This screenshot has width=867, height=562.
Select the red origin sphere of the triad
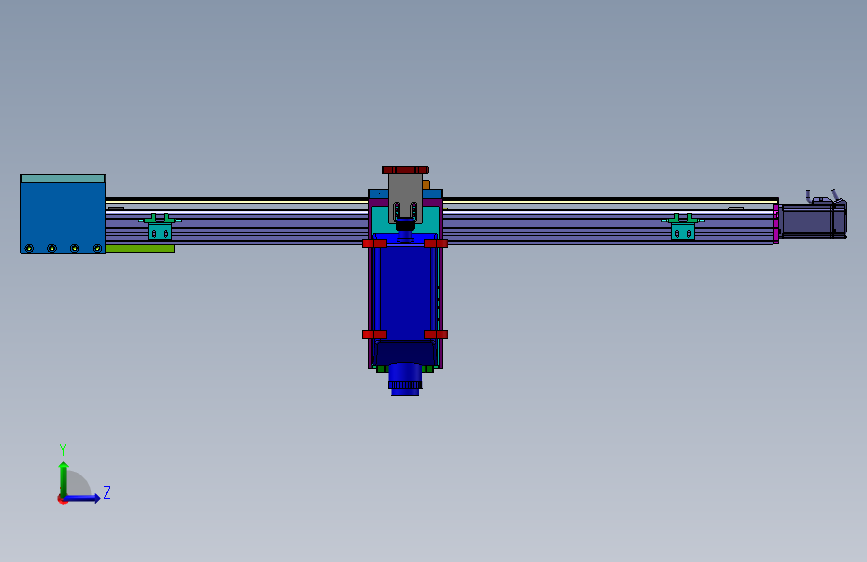[x=62, y=499]
